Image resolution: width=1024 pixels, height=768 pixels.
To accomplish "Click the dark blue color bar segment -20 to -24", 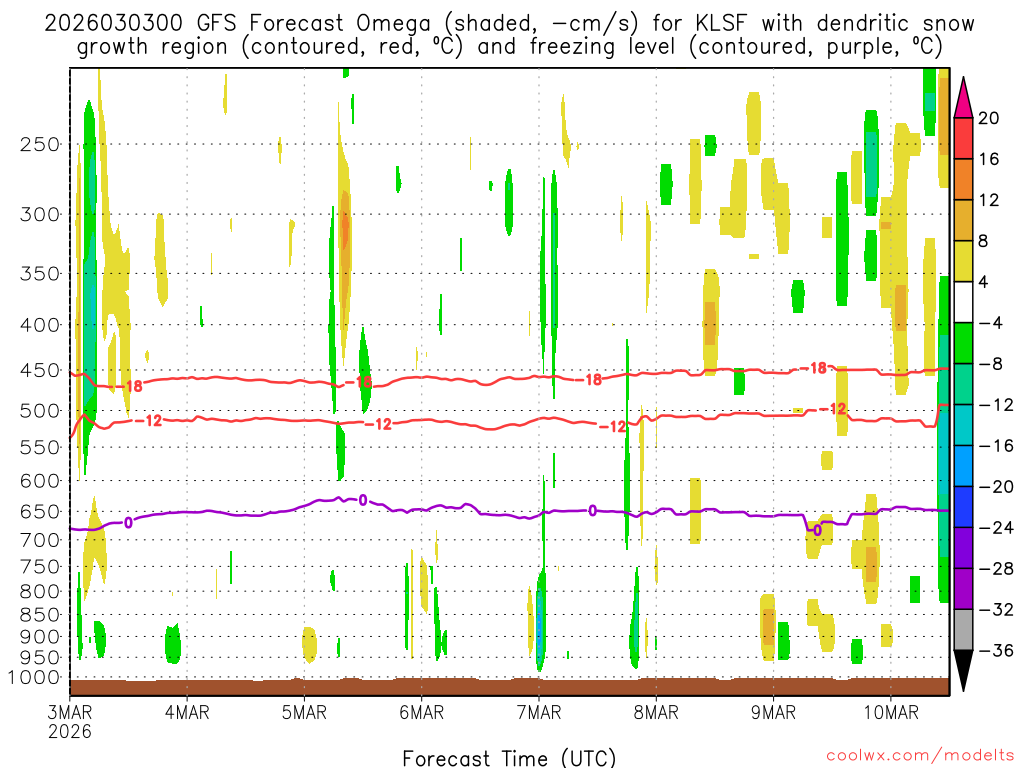I will tap(963, 507).
